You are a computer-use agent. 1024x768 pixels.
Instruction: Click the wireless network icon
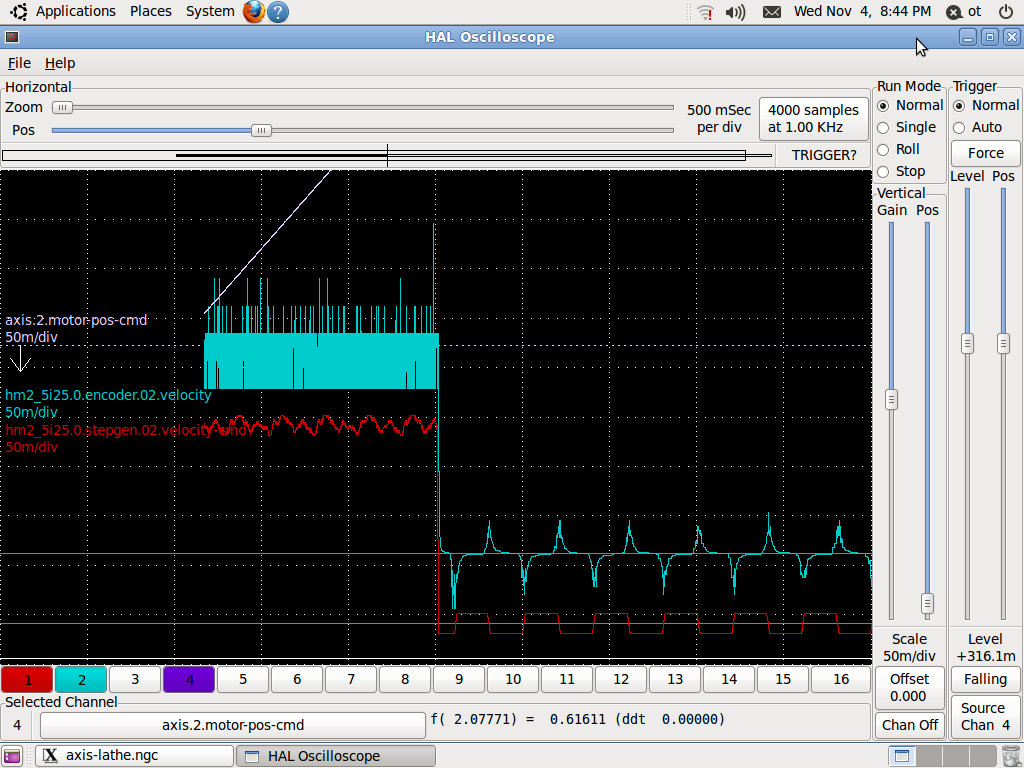tap(705, 12)
